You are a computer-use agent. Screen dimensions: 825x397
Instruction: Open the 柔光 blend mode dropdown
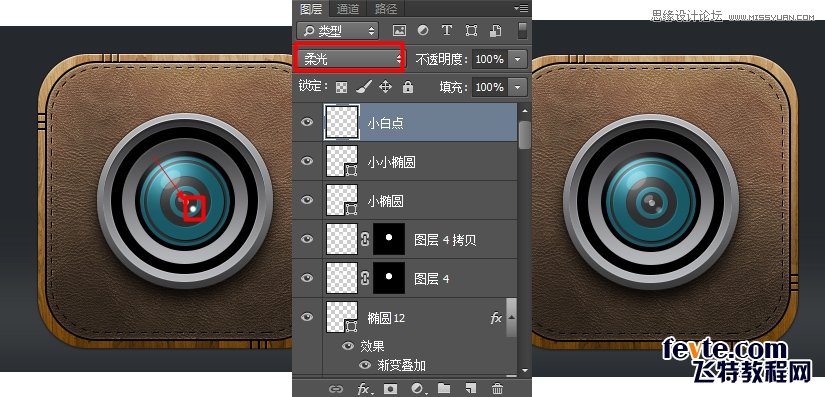(350, 58)
